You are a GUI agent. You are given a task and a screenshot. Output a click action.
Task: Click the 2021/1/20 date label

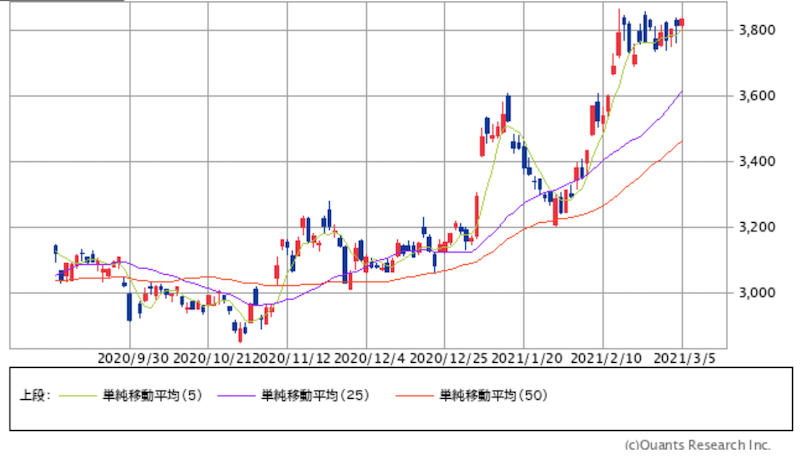pos(527,358)
